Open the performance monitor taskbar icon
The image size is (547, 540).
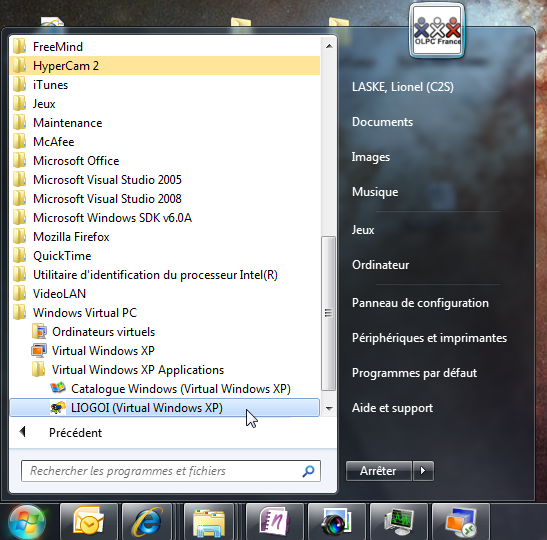pyautogui.click(x=399, y=522)
